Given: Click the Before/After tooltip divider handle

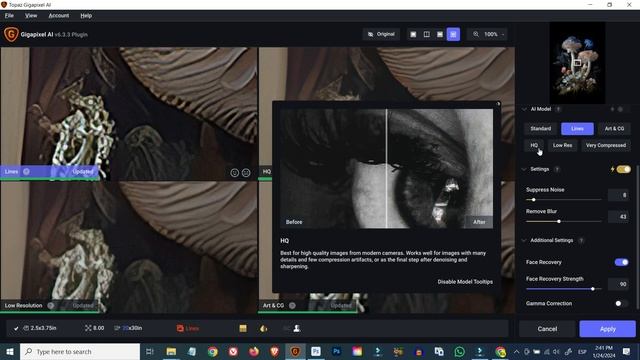Looking at the screenshot, I should click(386, 169).
